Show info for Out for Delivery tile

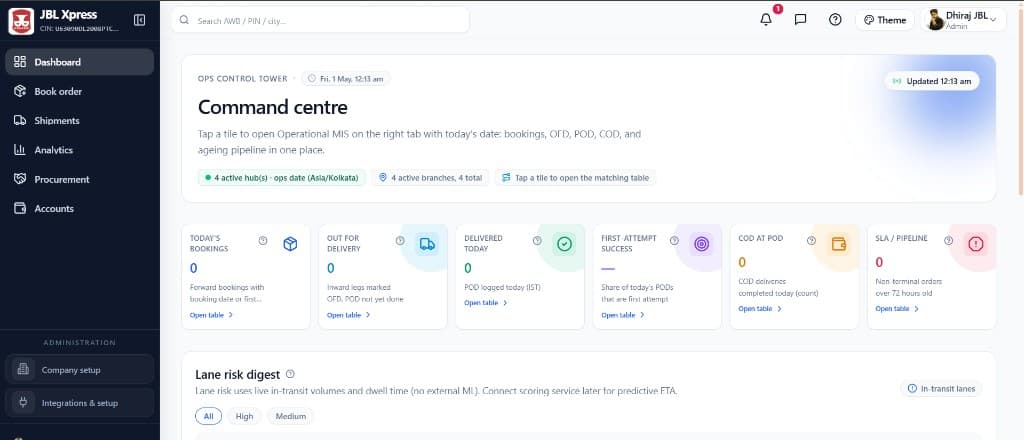click(400, 240)
